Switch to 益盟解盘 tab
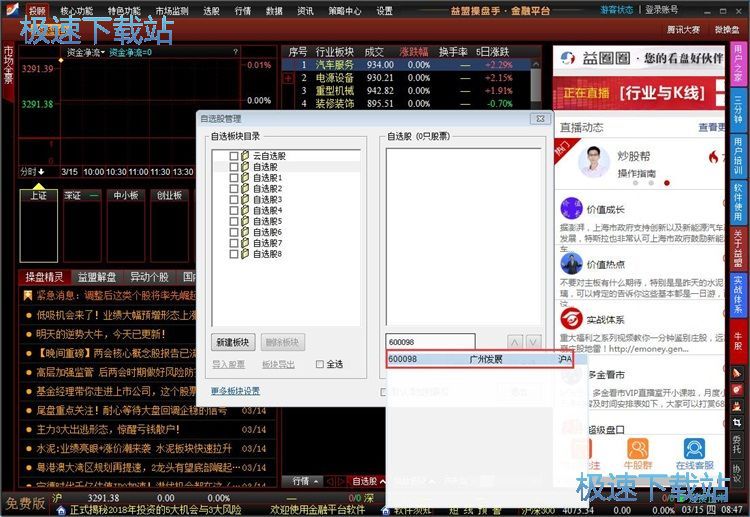The image size is (750, 517). [97, 277]
